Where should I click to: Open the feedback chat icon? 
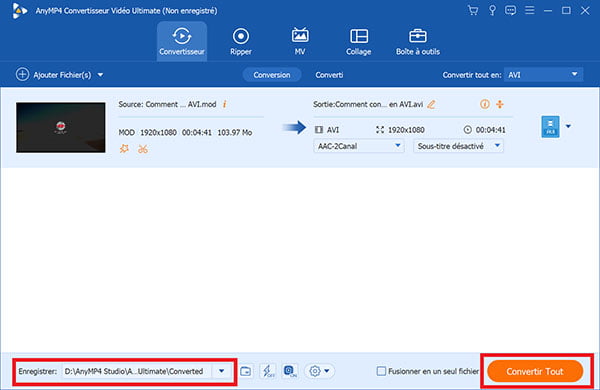tap(510, 10)
